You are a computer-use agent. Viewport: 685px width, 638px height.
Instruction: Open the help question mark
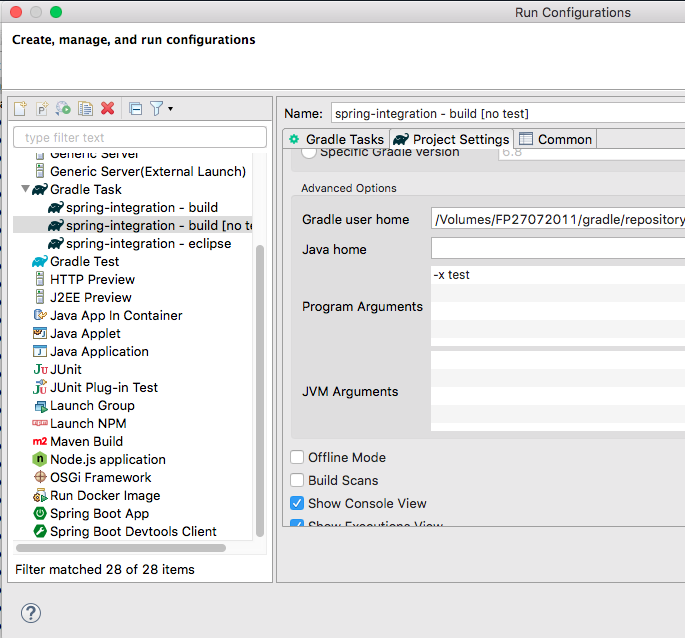(x=31, y=613)
